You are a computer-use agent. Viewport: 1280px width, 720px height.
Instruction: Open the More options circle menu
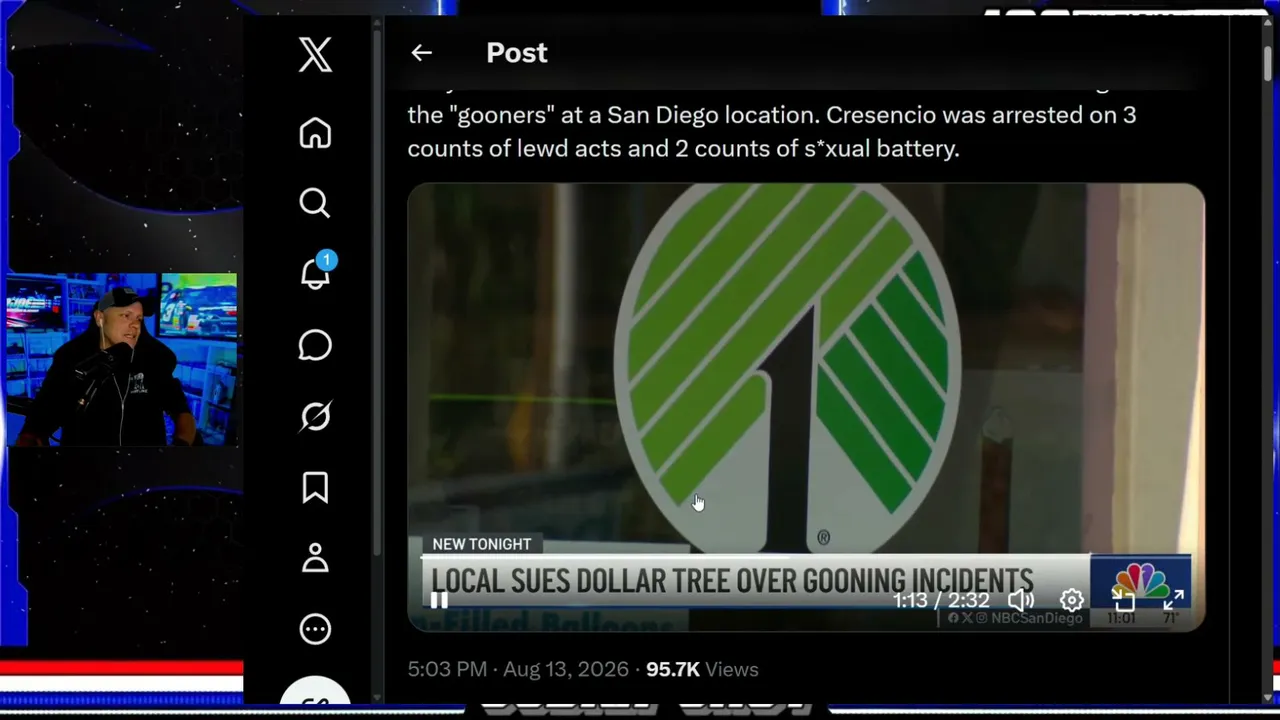pyautogui.click(x=315, y=629)
